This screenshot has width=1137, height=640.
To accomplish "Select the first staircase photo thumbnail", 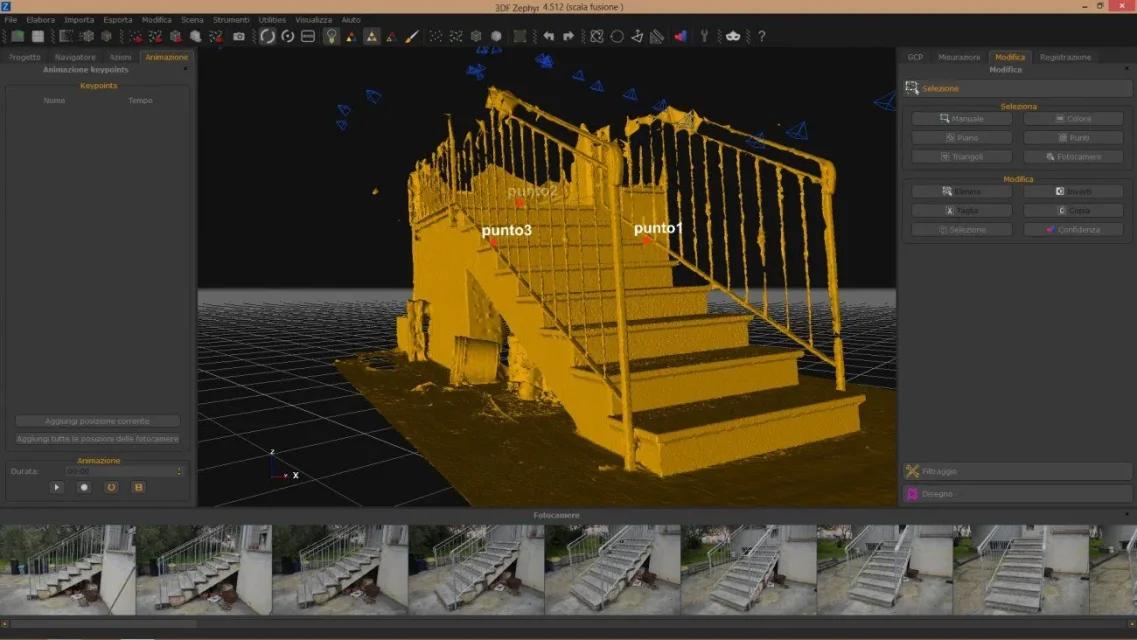I will pos(67,570).
